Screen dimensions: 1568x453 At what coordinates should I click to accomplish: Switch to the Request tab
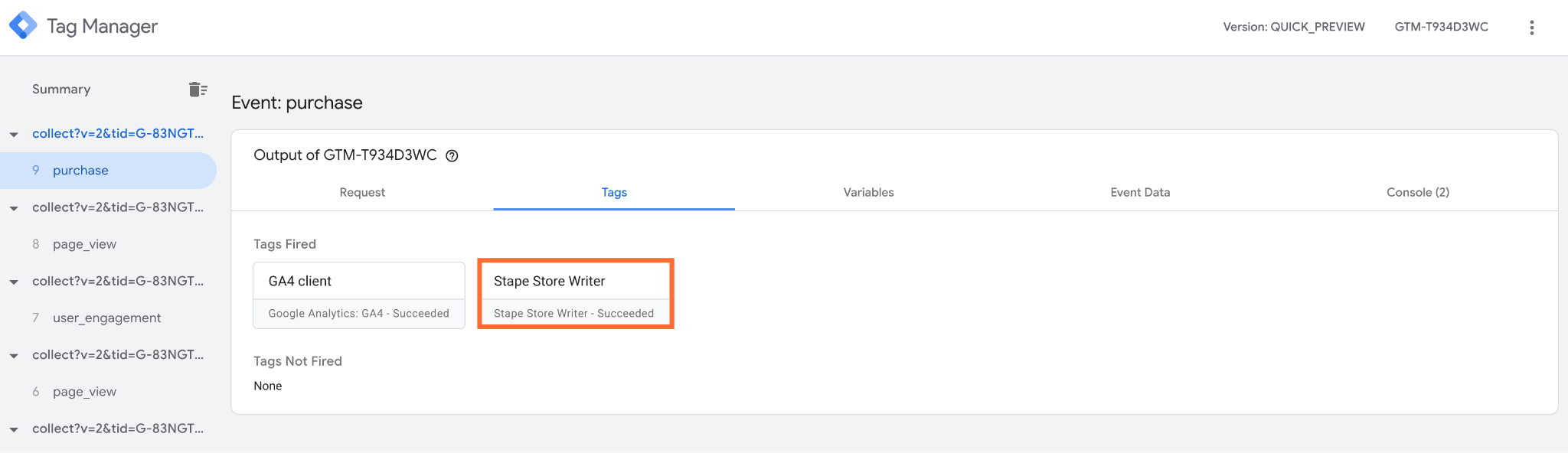[x=362, y=192]
